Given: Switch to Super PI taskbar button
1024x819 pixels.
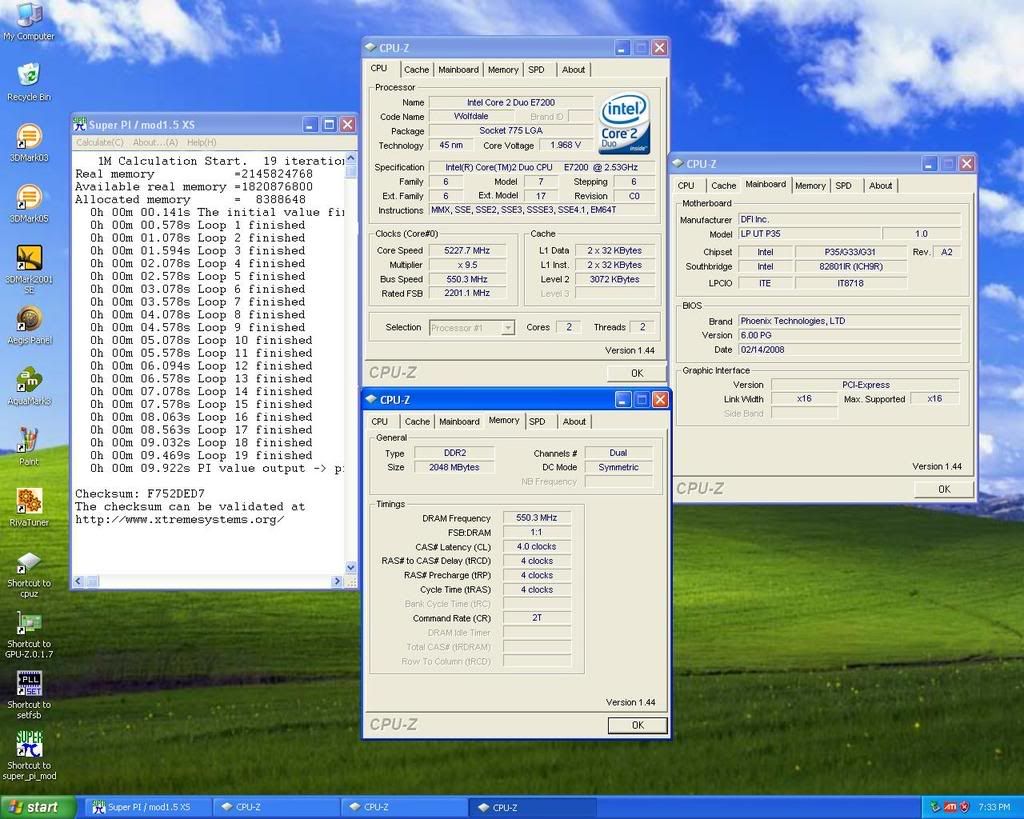Looking at the screenshot, I should tap(148, 807).
